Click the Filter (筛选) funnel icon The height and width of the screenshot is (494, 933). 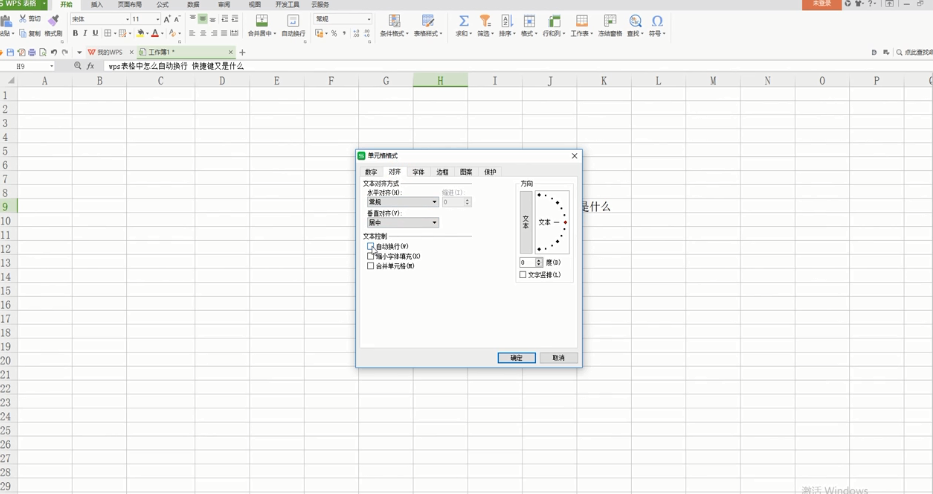(x=485, y=21)
